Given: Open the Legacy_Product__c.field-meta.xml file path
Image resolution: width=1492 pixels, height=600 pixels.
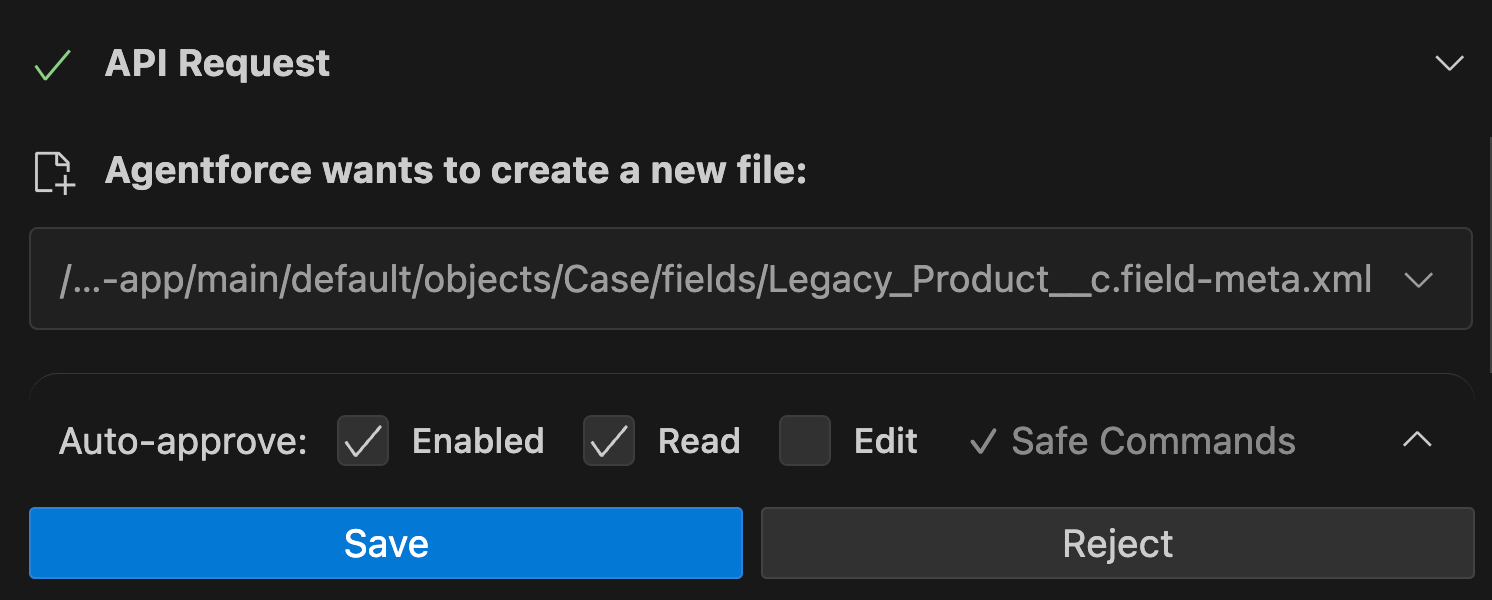Looking at the screenshot, I should pos(716,280).
